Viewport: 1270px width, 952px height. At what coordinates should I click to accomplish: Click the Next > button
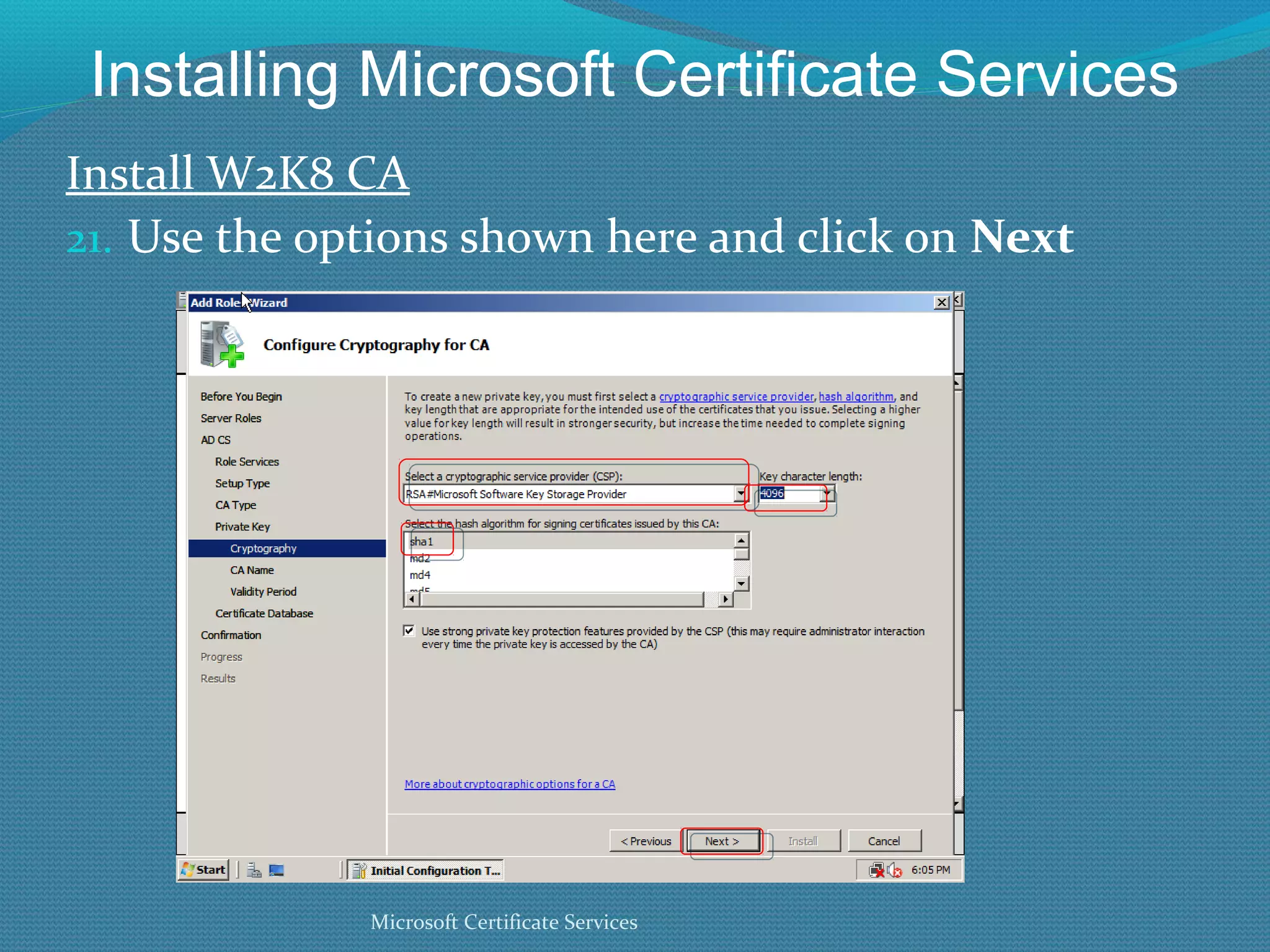[x=722, y=841]
